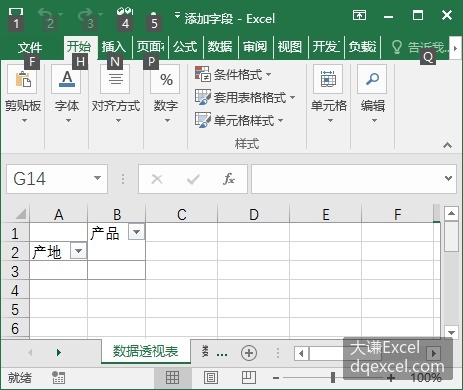Open Conditional Formatting (条件格式)

(x=233, y=74)
